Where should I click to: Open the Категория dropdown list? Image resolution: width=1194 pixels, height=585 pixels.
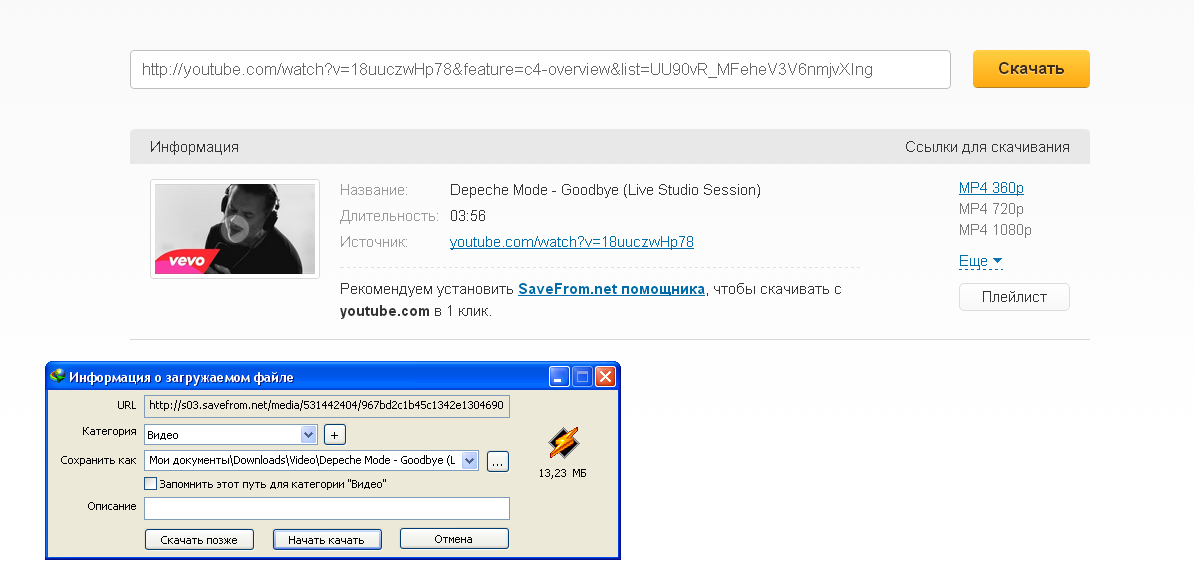[308, 435]
